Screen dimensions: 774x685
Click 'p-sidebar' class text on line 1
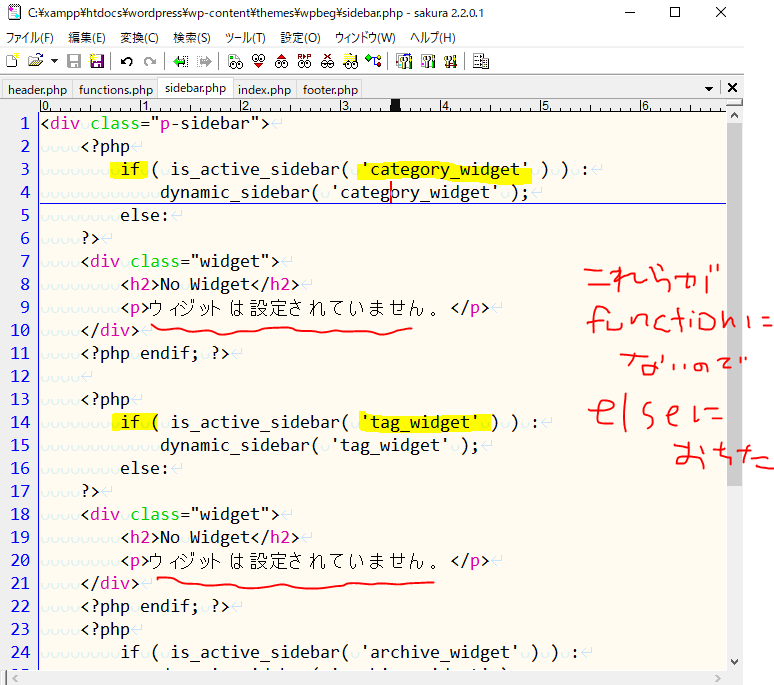pos(205,123)
